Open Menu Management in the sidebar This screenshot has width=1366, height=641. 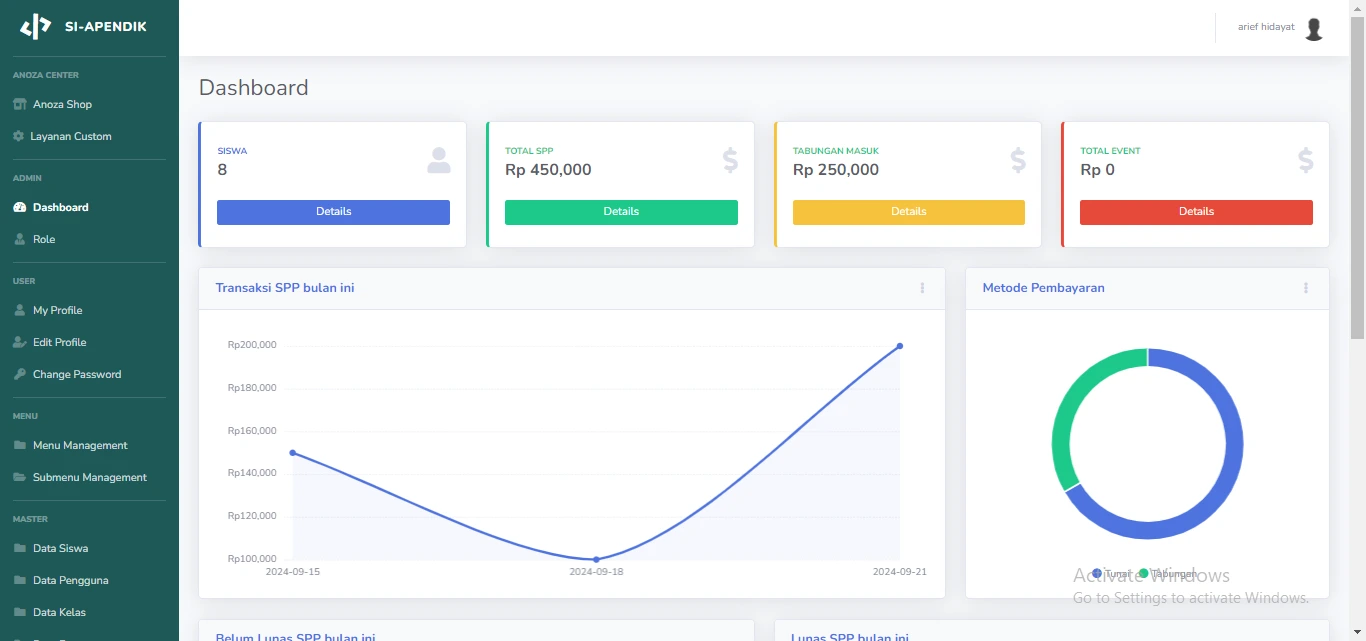click(80, 445)
